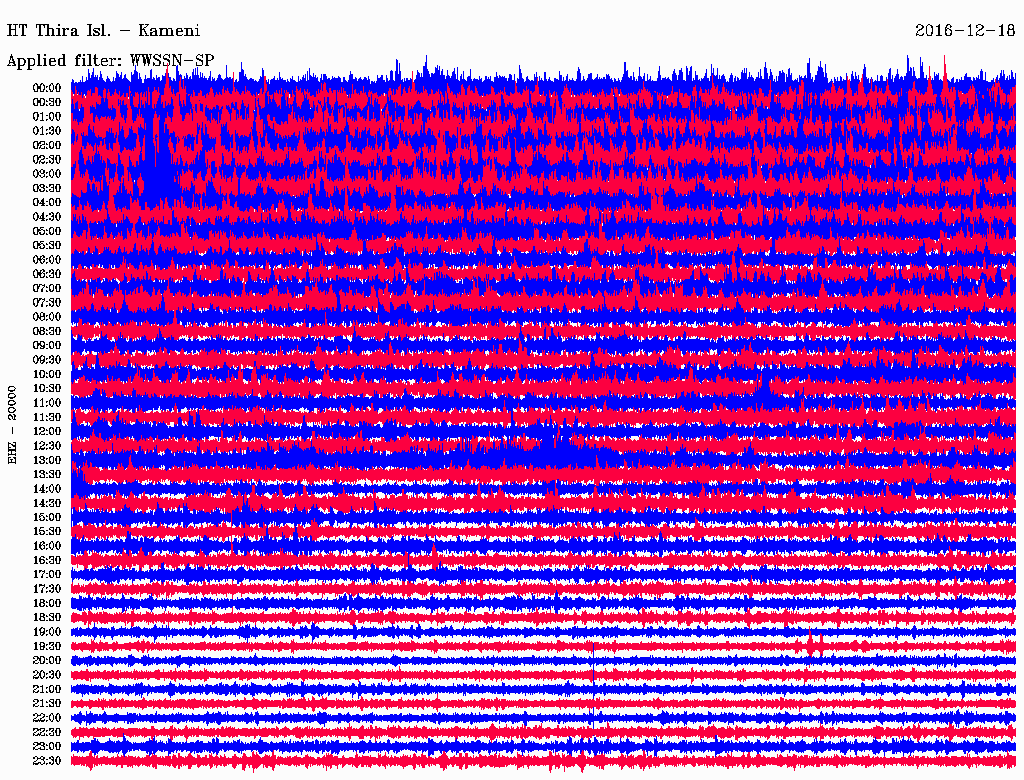Click the '17:00' time label
Screen dimensions: 1024x780
47,574
